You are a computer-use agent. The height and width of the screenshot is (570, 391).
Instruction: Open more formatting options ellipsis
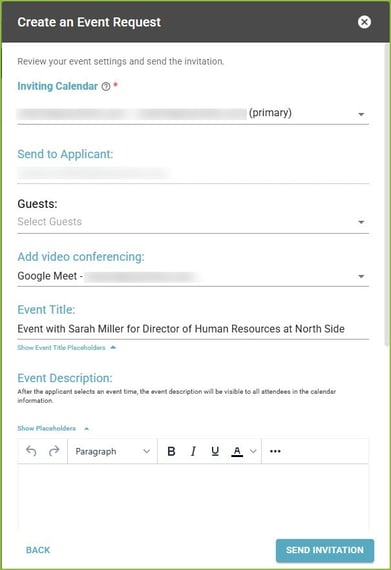(x=275, y=451)
